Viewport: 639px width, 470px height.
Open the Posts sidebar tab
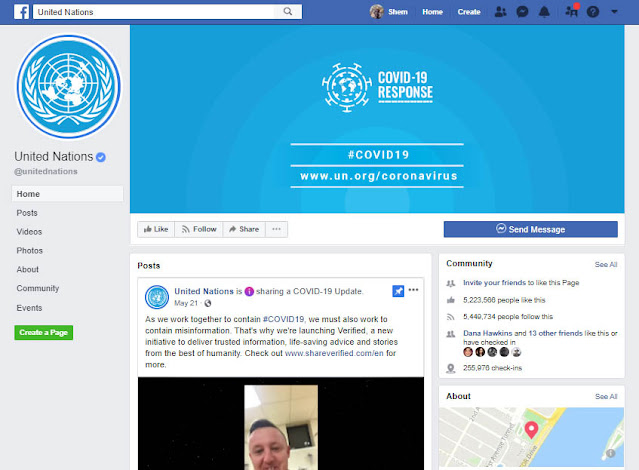click(27, 213)
